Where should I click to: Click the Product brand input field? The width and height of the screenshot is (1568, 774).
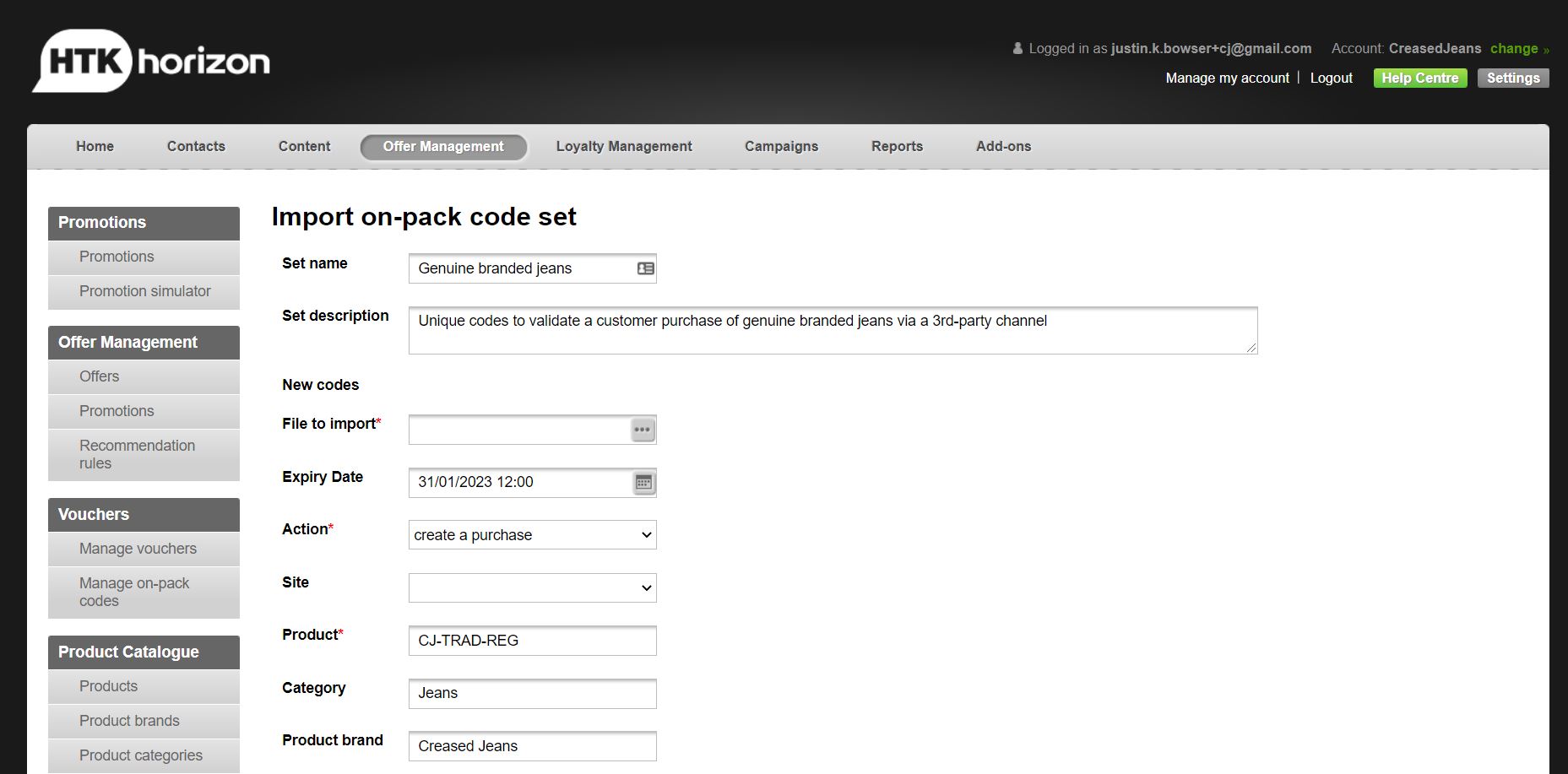pos(532,746)
